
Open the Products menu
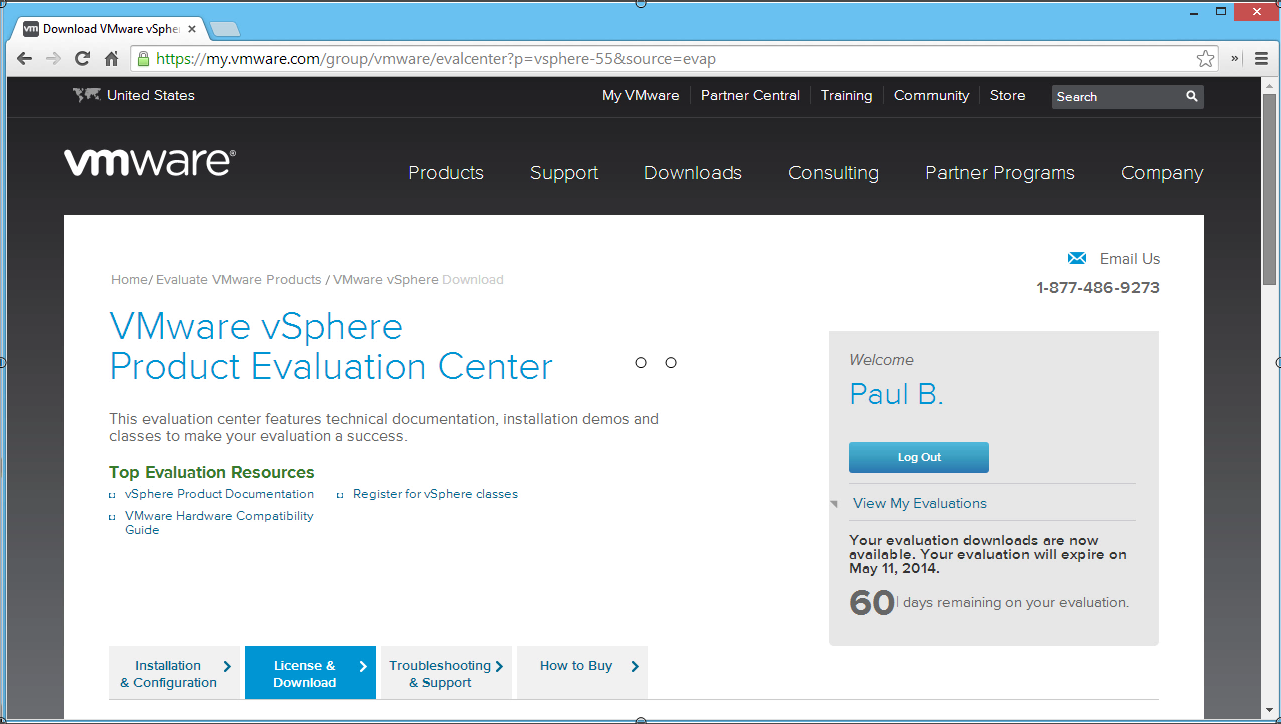click(446, 173)
